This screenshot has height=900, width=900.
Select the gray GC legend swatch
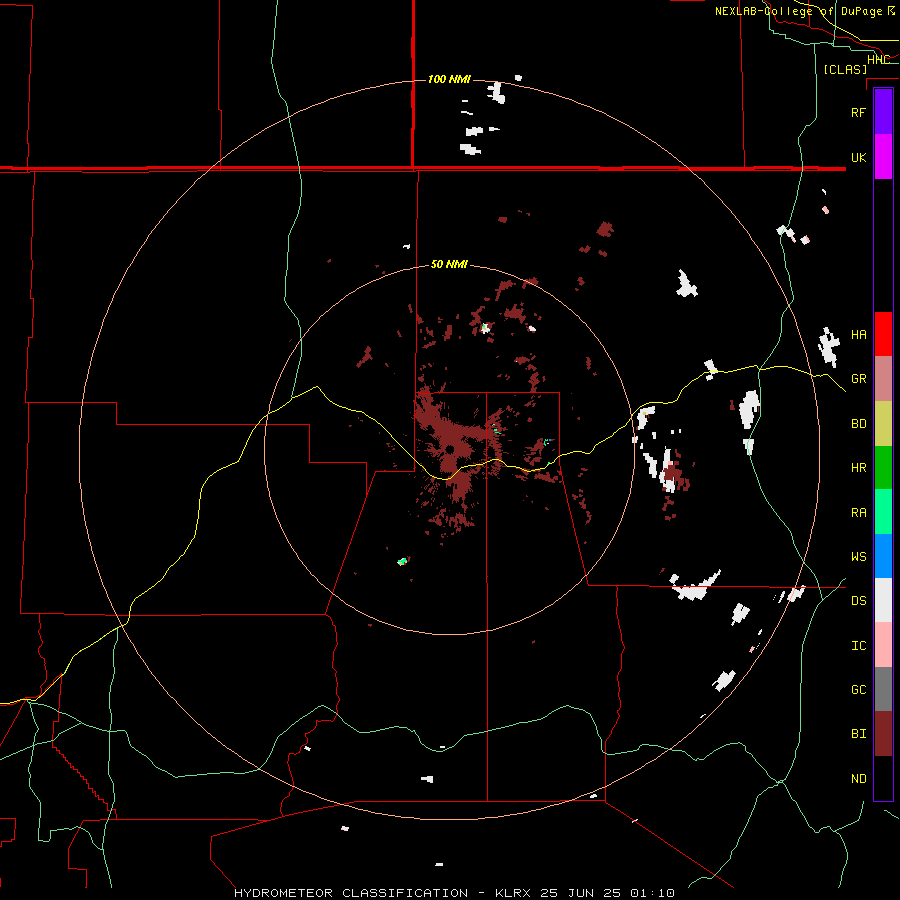(883, 689)
